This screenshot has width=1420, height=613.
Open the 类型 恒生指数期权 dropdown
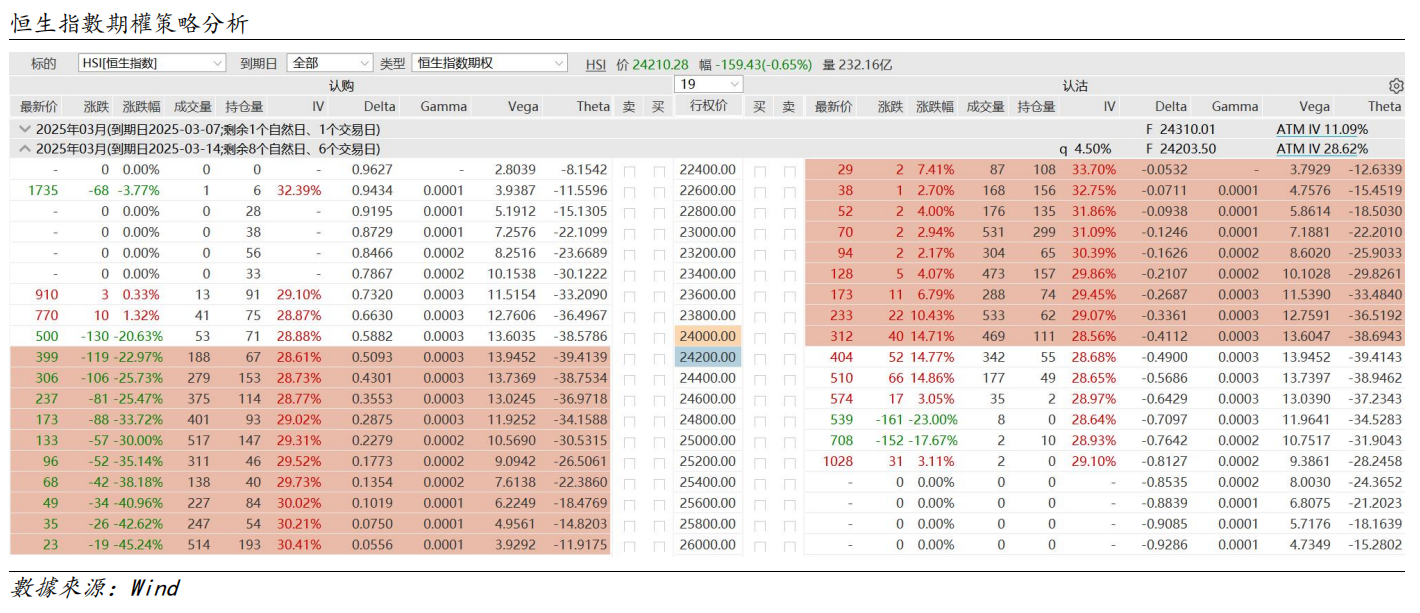(x=490, y=63)
